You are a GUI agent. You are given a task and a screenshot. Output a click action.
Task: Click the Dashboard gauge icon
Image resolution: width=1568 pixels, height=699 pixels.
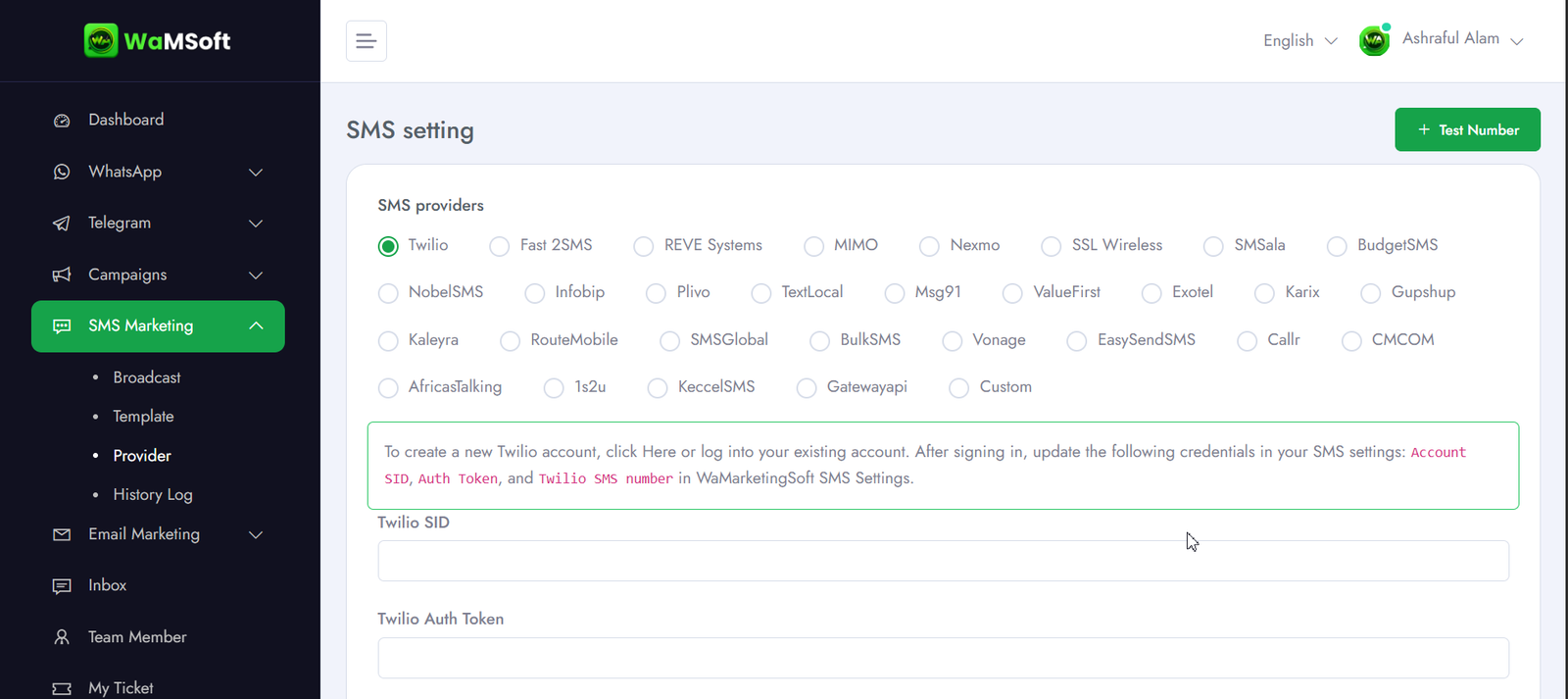(x=62, y=121)
